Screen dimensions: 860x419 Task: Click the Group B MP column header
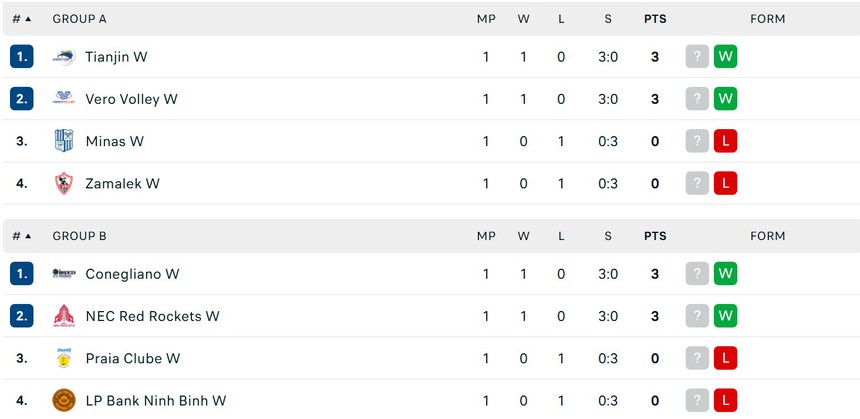486,236
